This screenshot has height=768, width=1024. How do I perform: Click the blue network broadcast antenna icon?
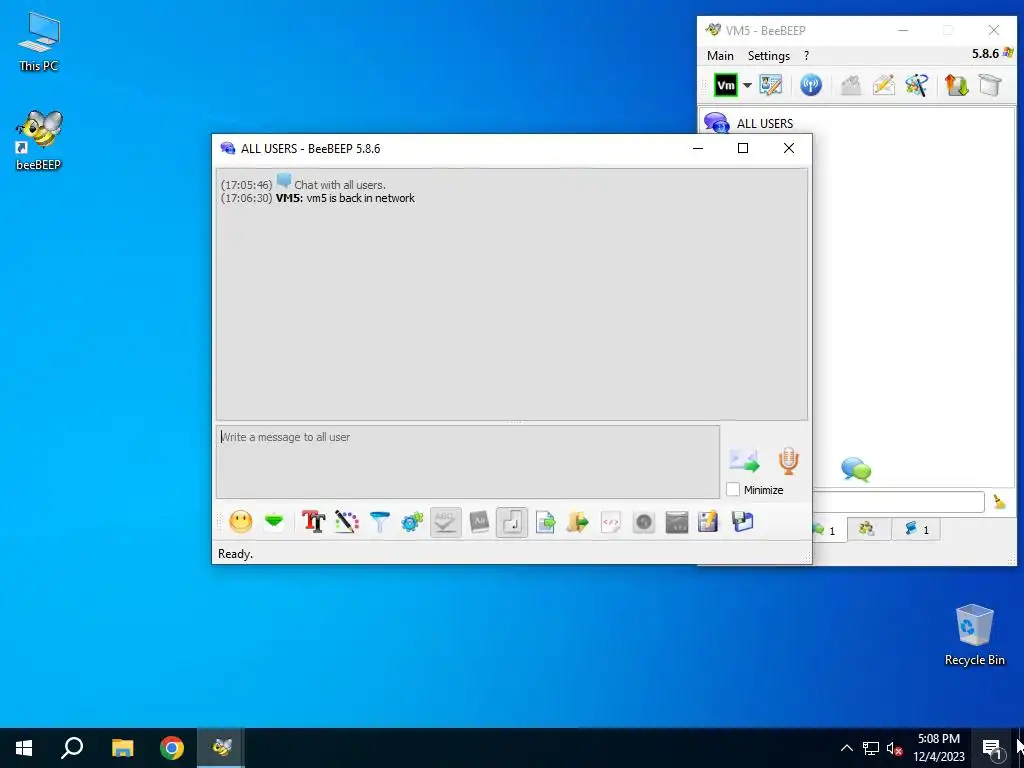click(810, 86)
